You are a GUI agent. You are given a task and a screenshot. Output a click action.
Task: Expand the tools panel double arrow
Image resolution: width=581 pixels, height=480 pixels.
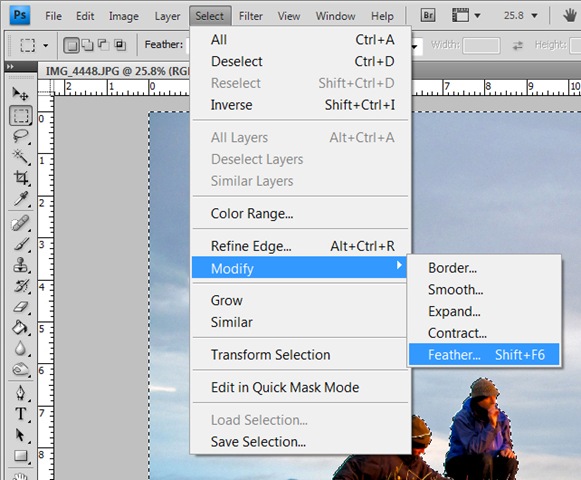pos(10,67)
